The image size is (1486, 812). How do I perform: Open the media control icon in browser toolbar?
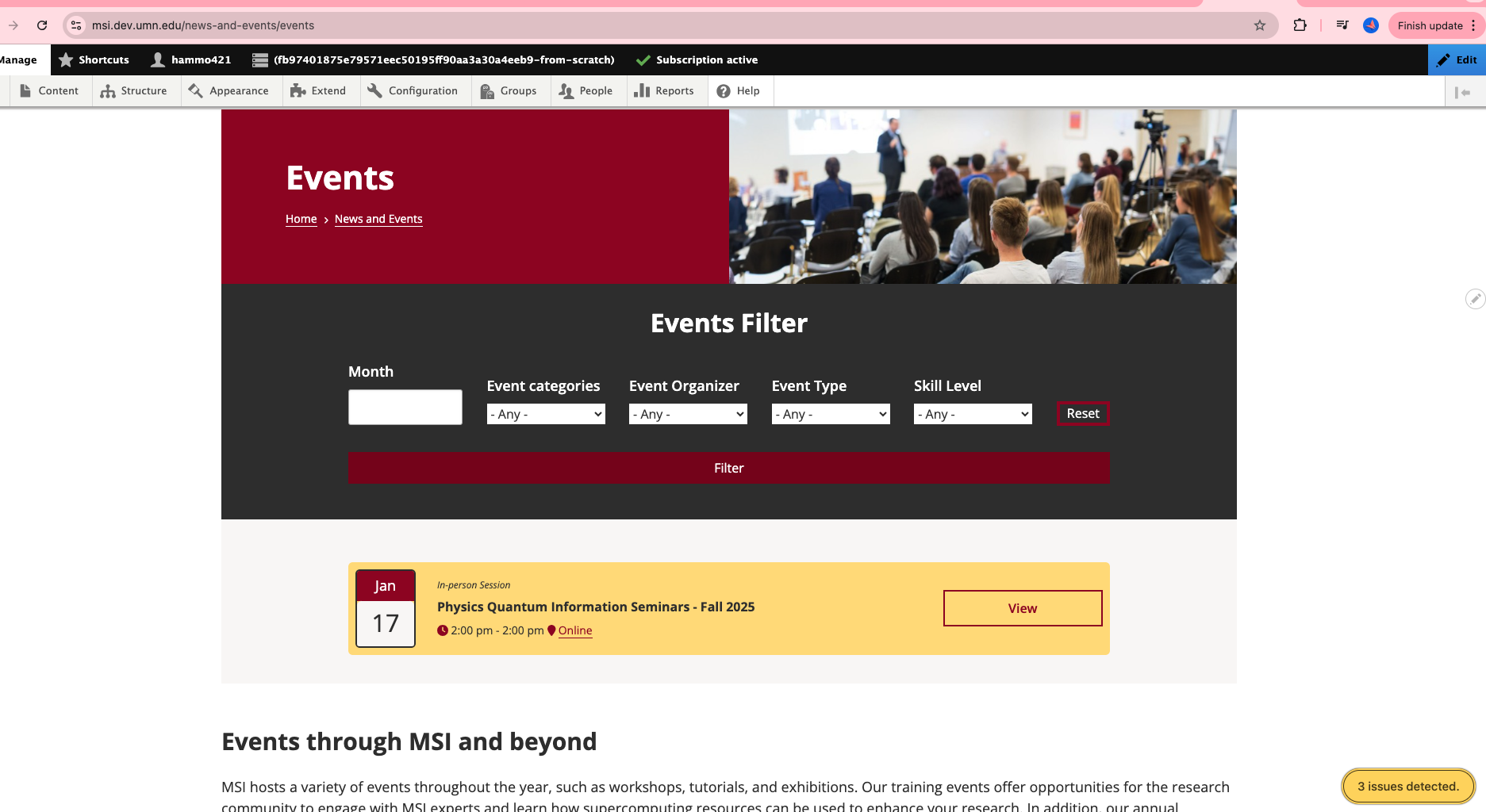point(1342,25)
